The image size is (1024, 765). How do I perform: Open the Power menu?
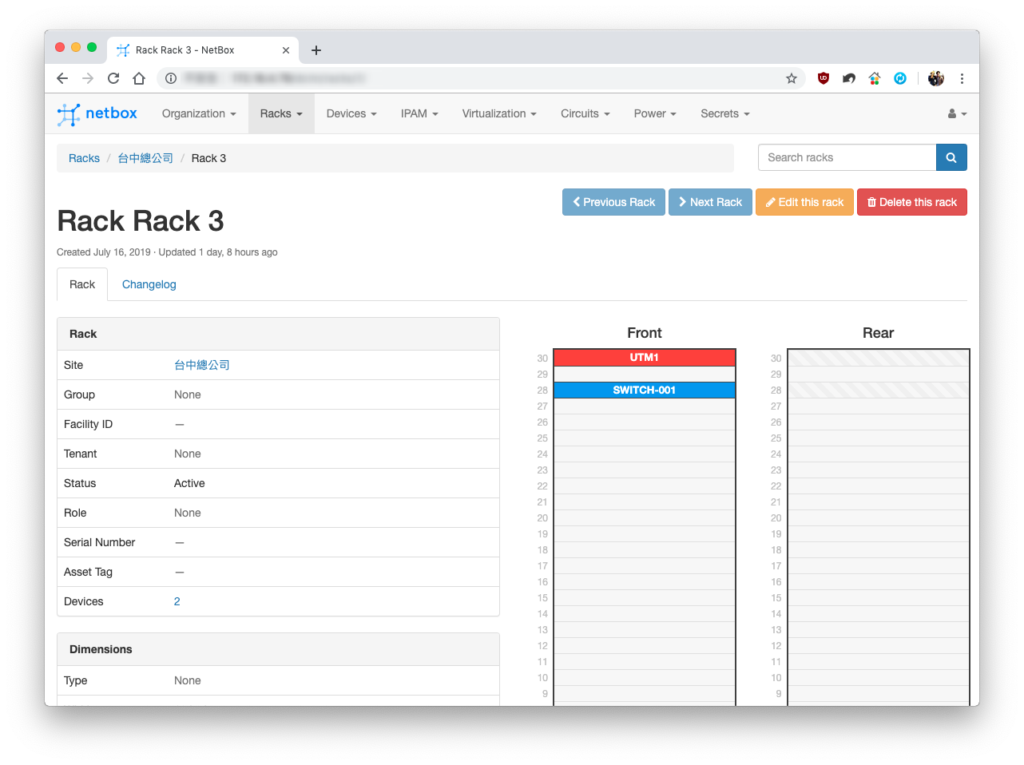tap(655, 114)
